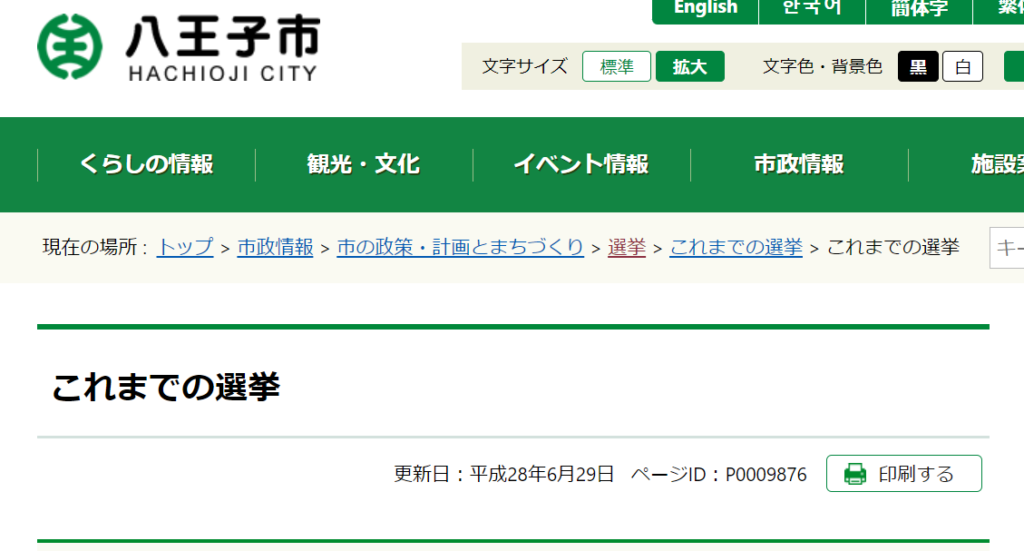Click the printer icon beside 印刷する

pos(854,474)
